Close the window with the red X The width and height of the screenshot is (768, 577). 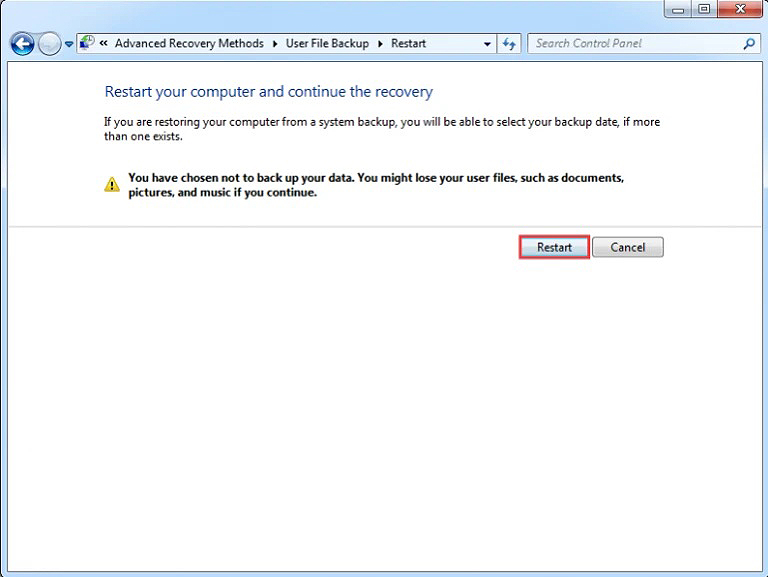point(740,9)
